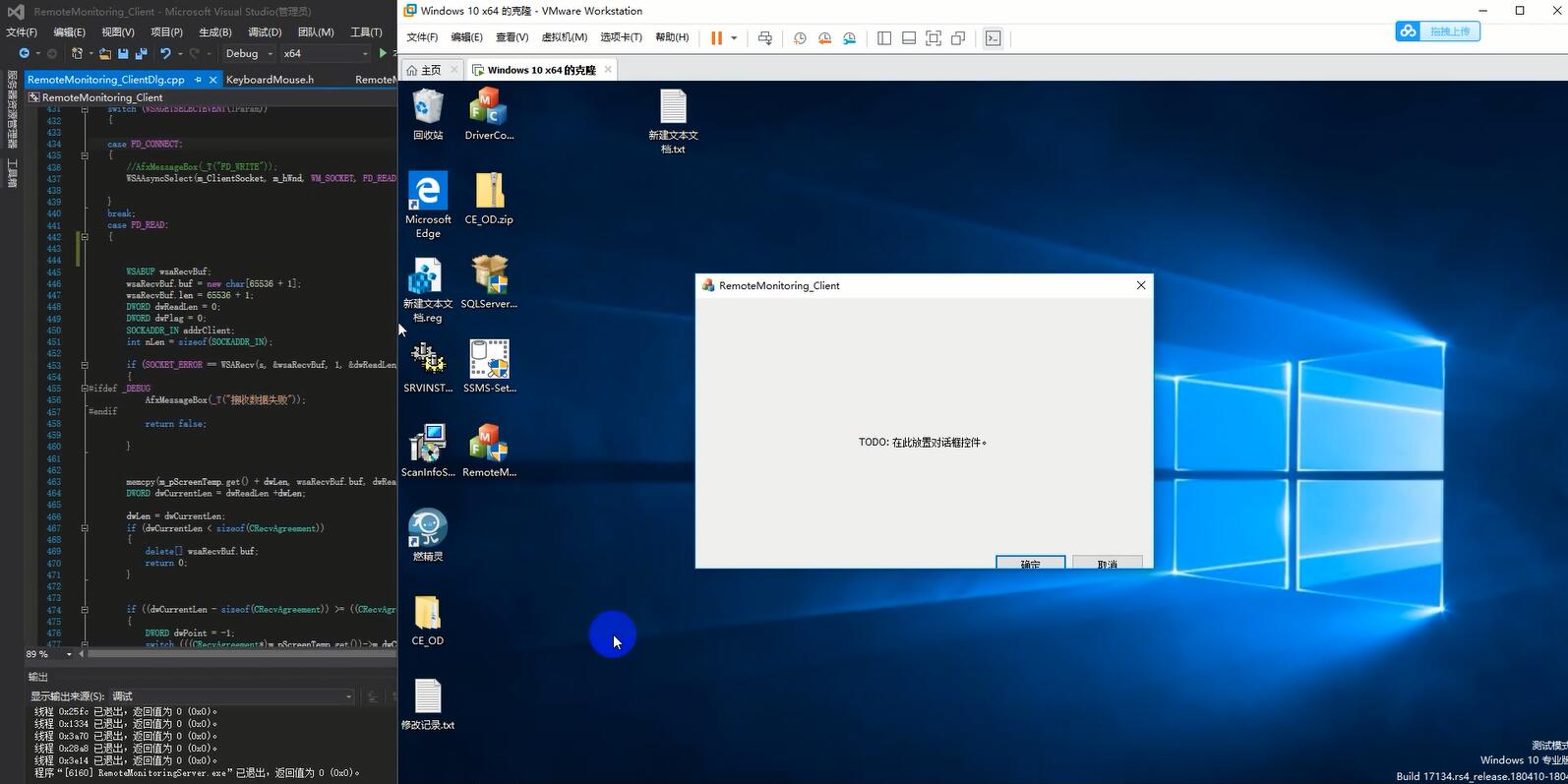The width and height of the screenshot is (1568, 784).
Task: Click the Save All icon in Visual Studio
Action: (x=141, y=53)
